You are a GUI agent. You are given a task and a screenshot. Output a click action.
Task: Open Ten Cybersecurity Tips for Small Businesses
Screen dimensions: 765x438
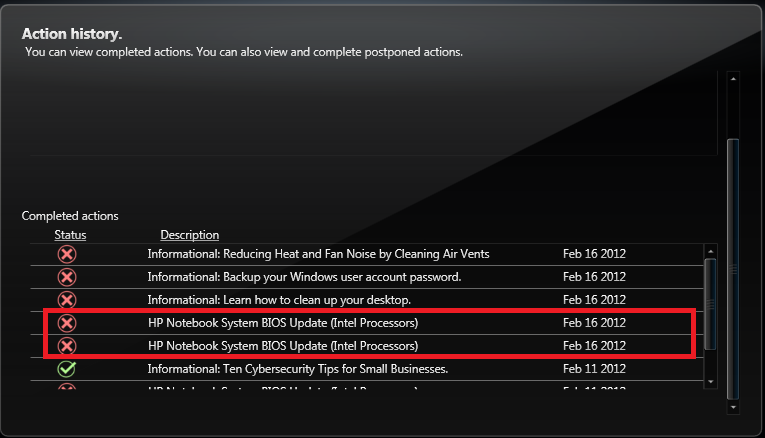coord(297,369)
